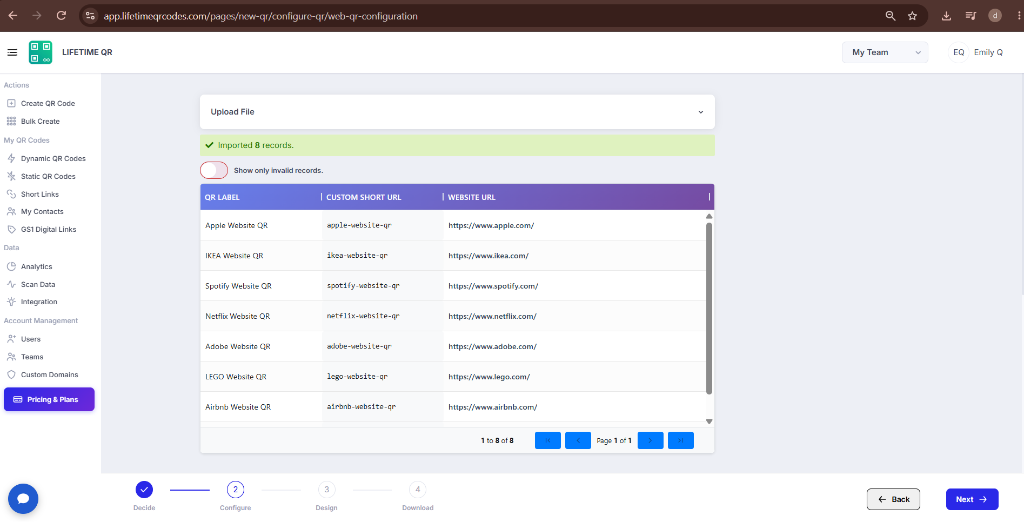Click the netflix-website-qr short URL cell
Viewport: 1024px width, 522px height.
coord(383,316)
